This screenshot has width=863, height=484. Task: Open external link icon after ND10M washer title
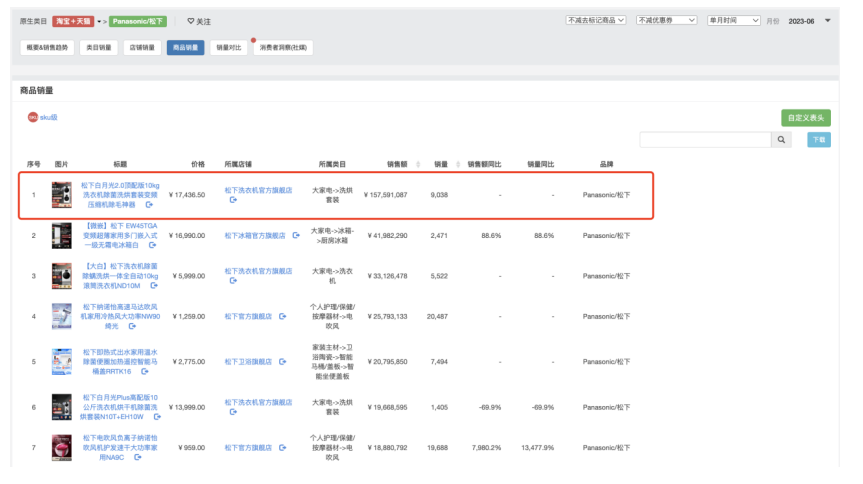tap(154, 286)
